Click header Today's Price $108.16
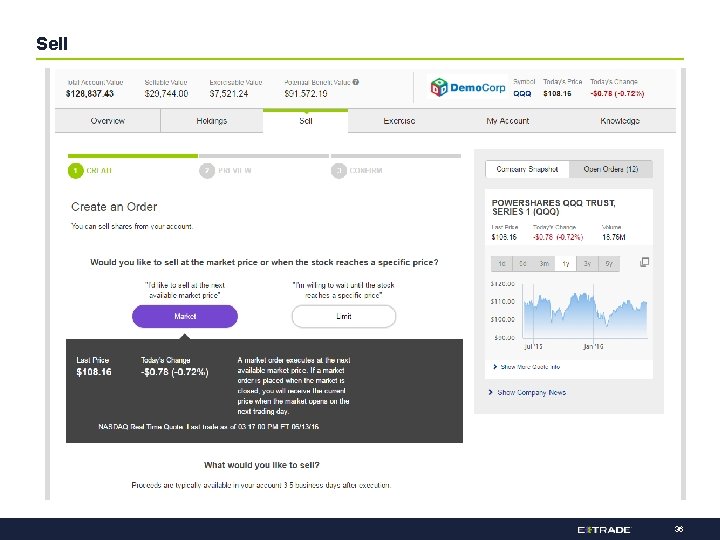The width and height of the screenshot is (720, 540). click(x=557, y=94)
